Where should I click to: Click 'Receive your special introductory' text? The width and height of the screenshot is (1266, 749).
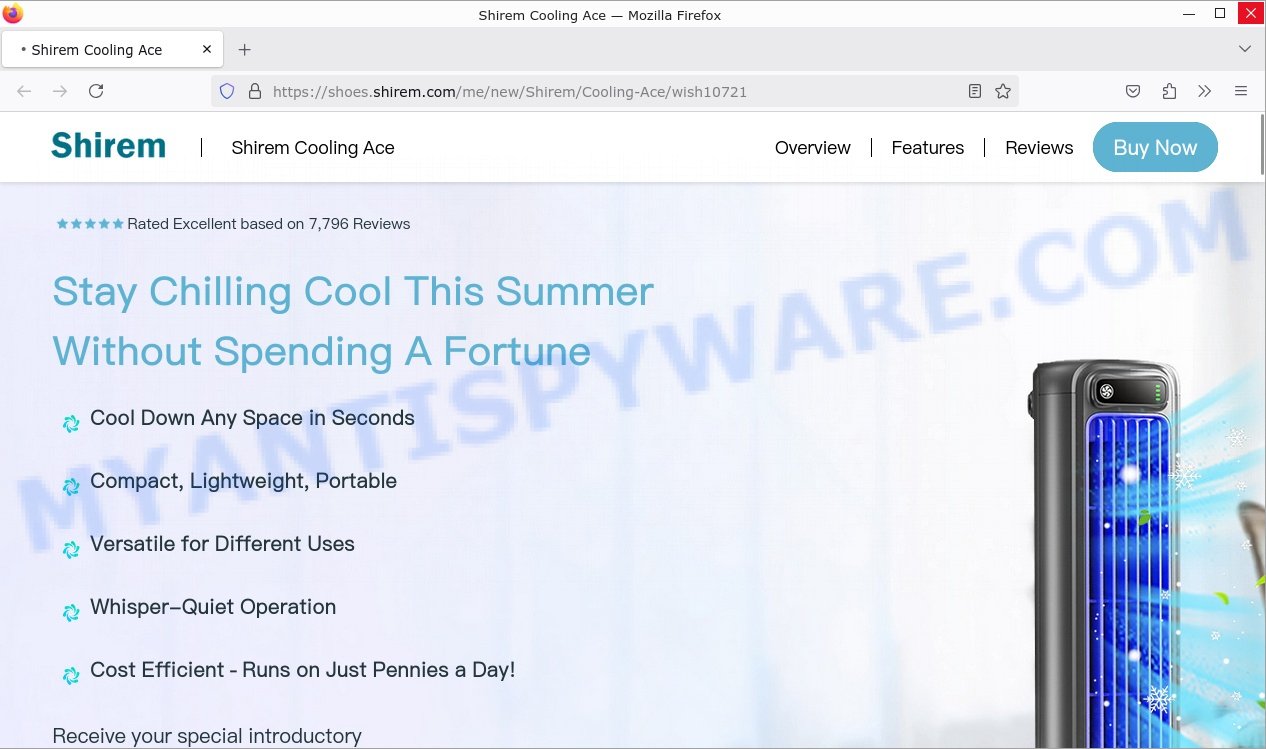pyautogui.click(x=207, y=736)
